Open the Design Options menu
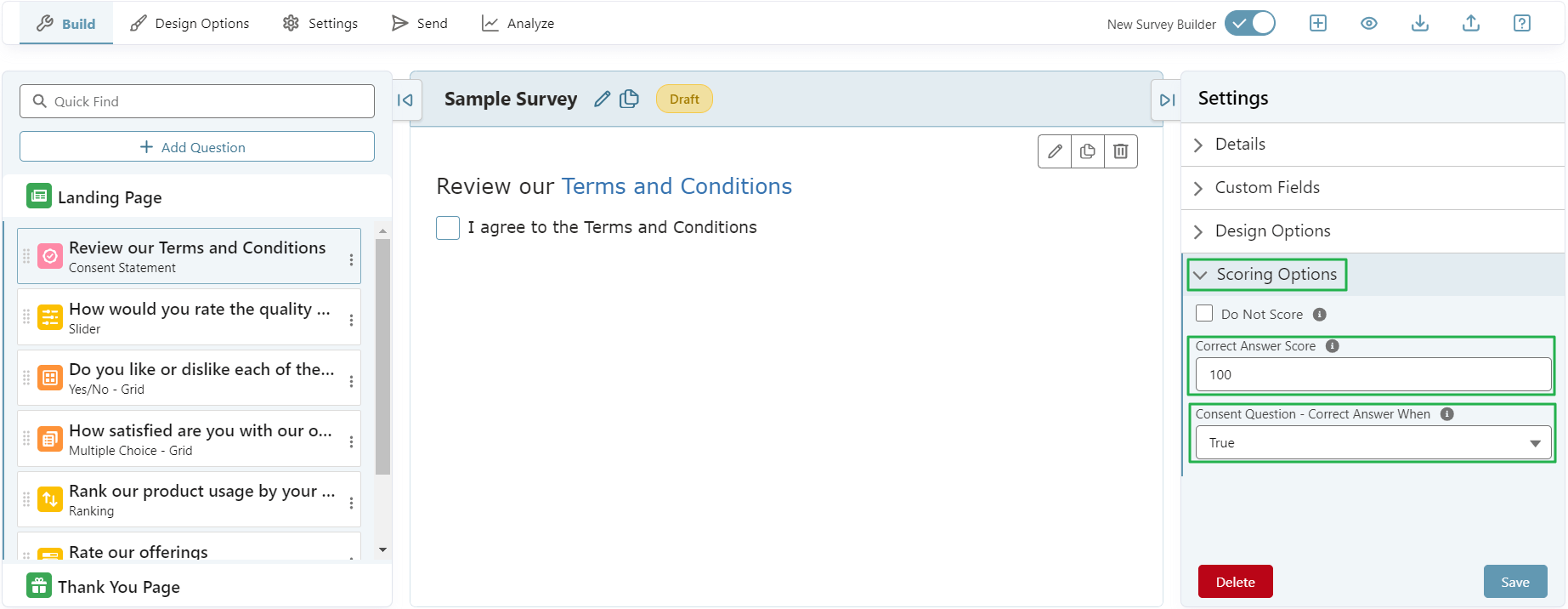 point(189,23)
